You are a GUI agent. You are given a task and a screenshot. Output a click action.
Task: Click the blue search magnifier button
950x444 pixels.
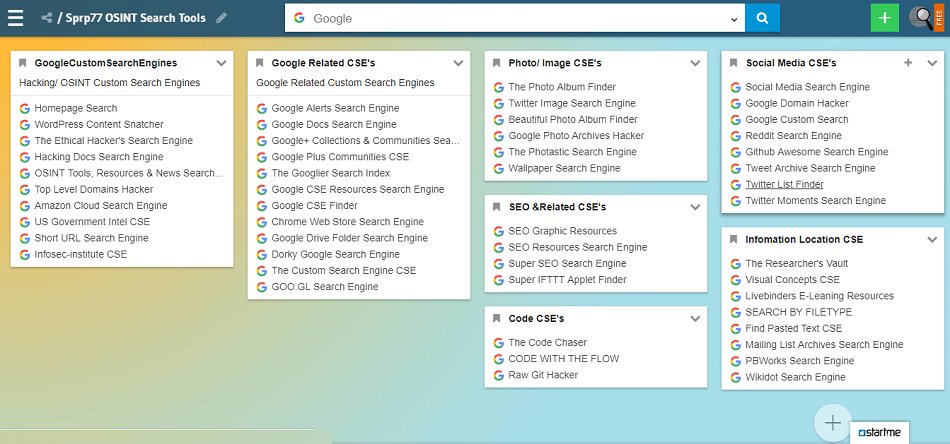point(763,18)
